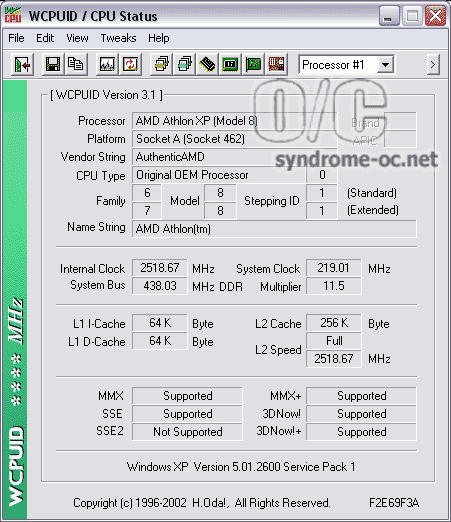This screenshot has height=522, width=451.
Task: Click the Copy to clipboard icon
Action: pyautogui.click(x=76, y=64)
